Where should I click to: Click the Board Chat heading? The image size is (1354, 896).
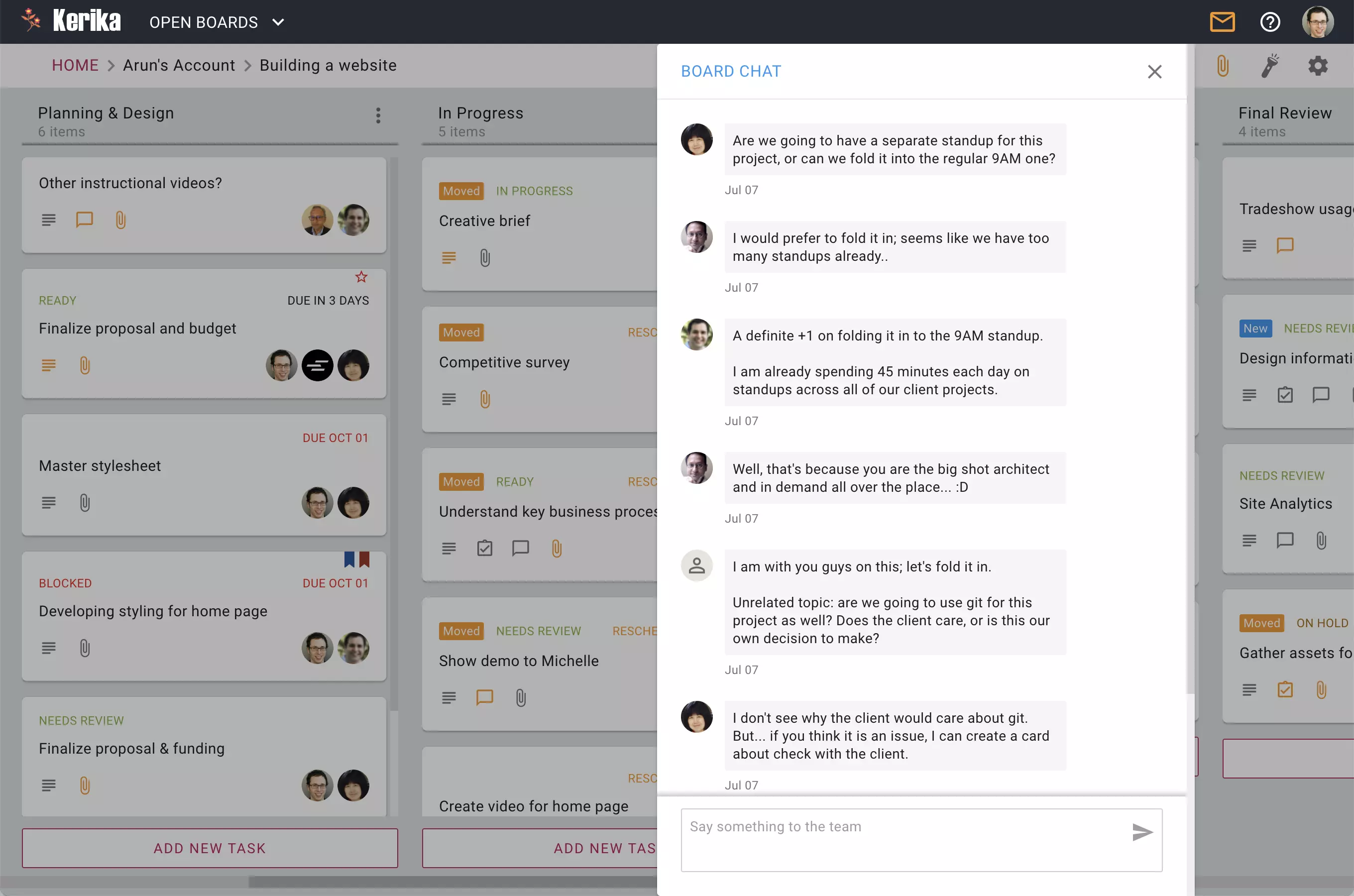tap(731, 71)
